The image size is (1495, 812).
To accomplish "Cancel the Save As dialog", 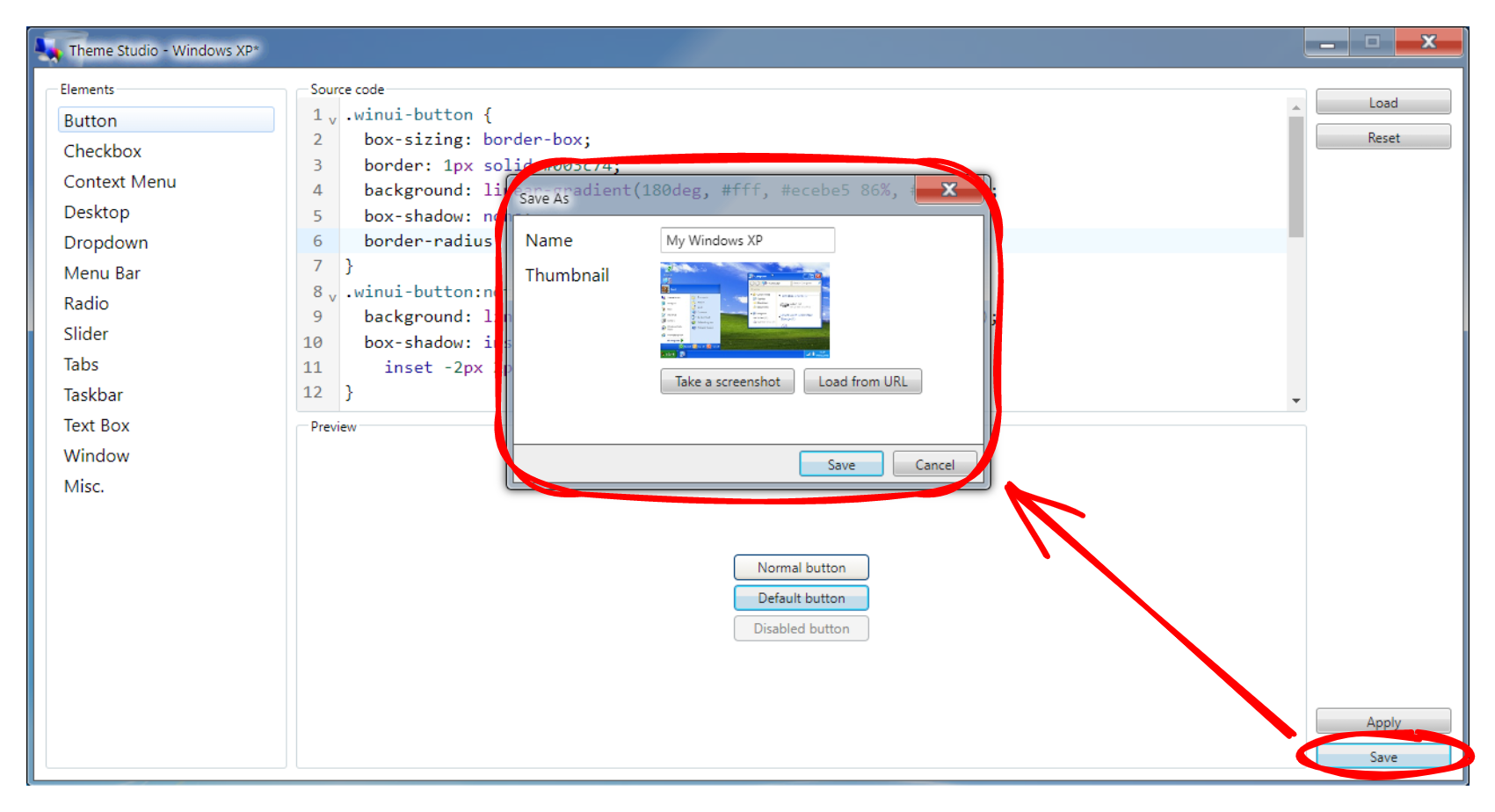I will [x=934, y=465].
